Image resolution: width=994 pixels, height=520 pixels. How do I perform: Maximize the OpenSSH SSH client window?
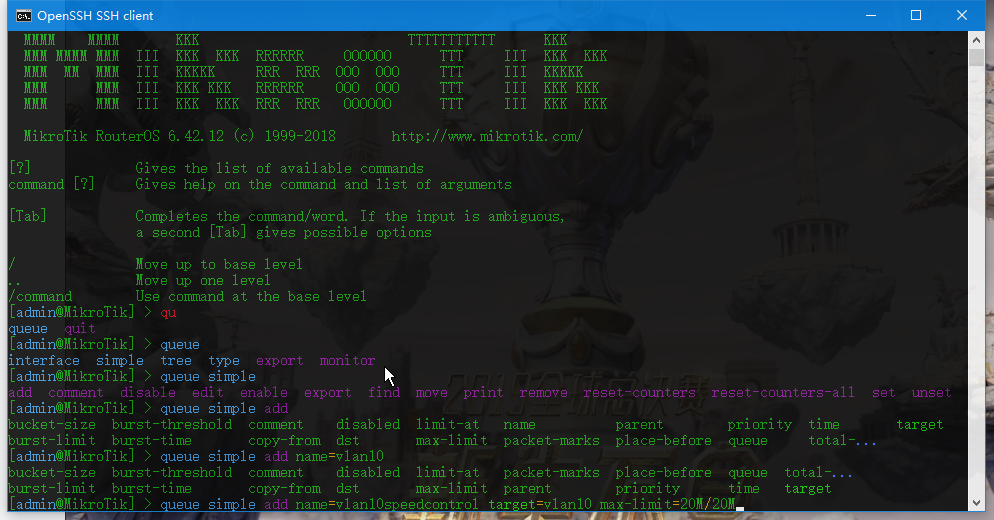[916, 15]
